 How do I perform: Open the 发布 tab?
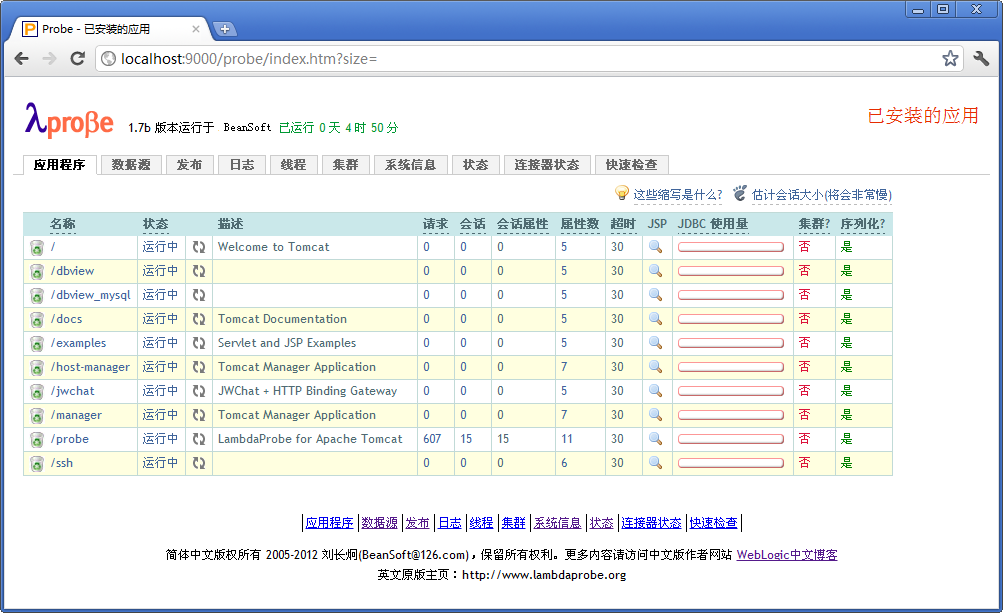[x=189, y=164]
